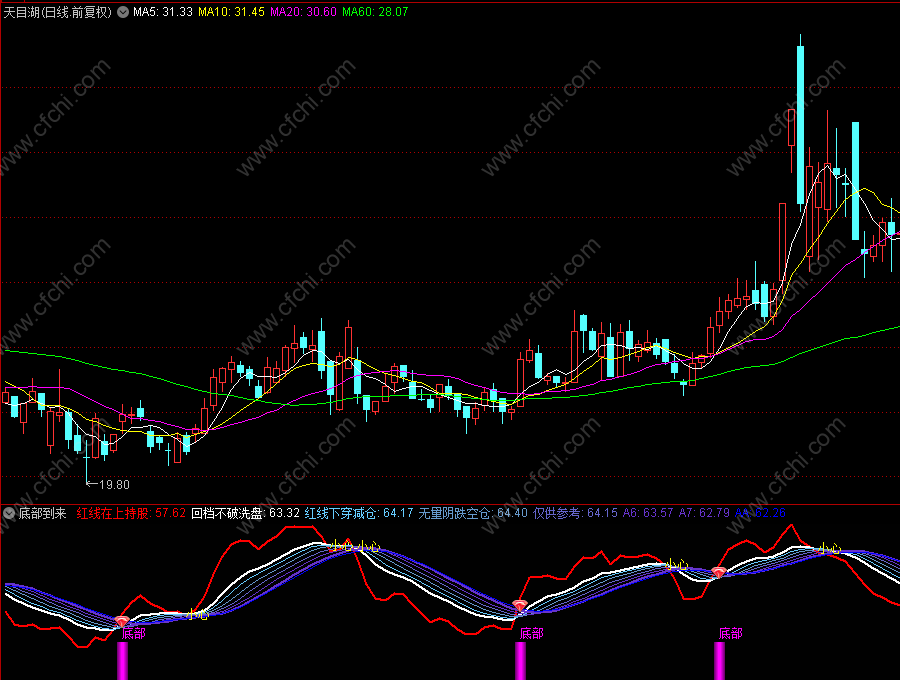Click the leftmost 底部 label
Image resolution: width=900 pixels, height=680 pixels.
134,634
